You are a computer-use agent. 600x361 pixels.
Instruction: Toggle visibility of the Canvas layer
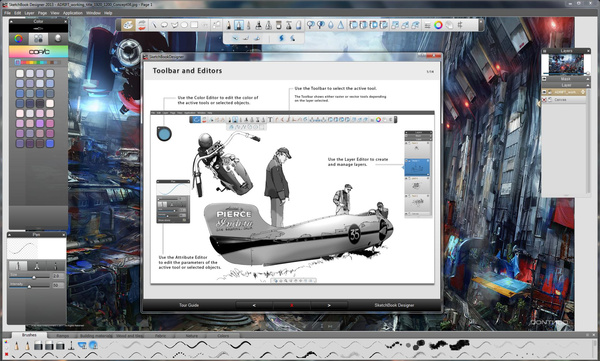pos(544,100)
